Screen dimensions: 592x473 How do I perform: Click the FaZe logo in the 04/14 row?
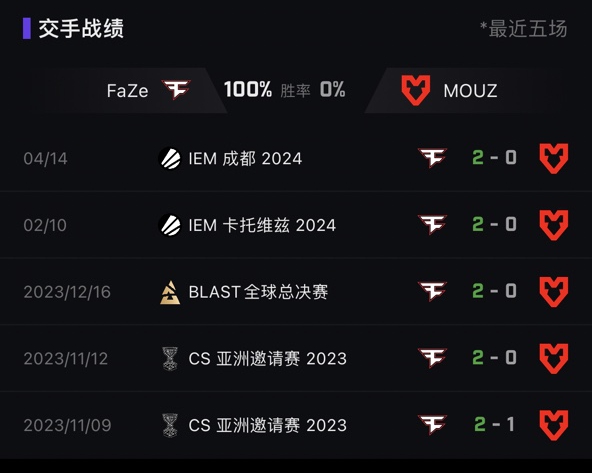tap(432, 157)
